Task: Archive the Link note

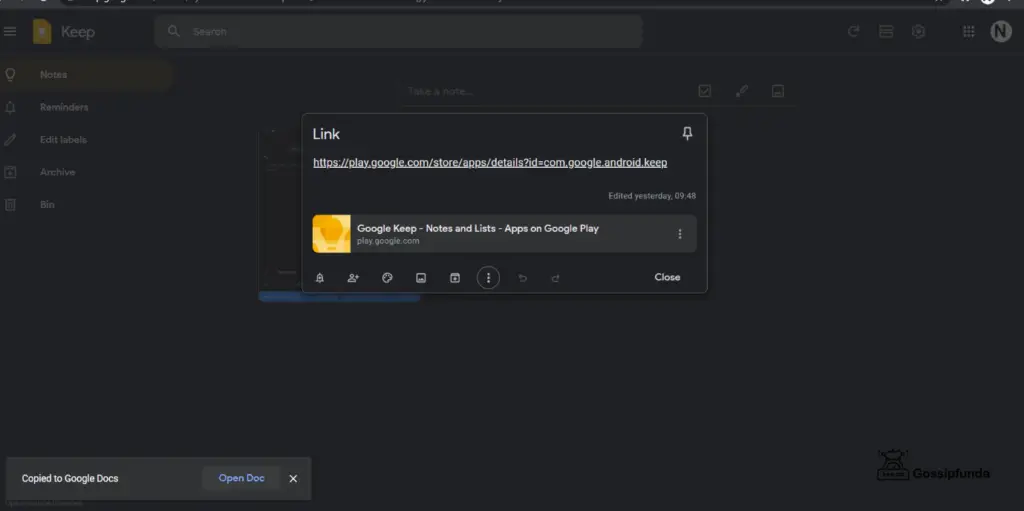Action: (455, 278)
